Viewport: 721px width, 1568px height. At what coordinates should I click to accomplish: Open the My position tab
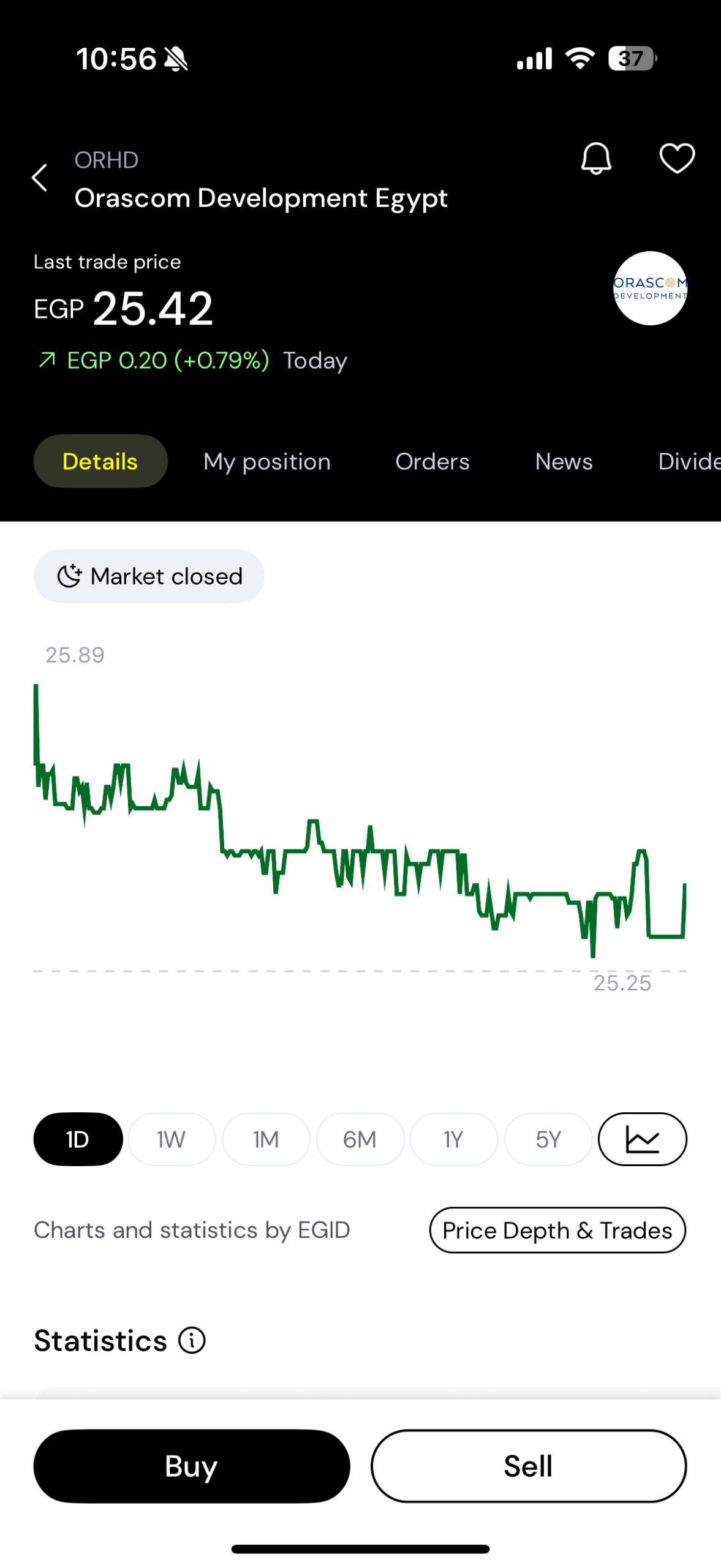[x=266, y=461]
